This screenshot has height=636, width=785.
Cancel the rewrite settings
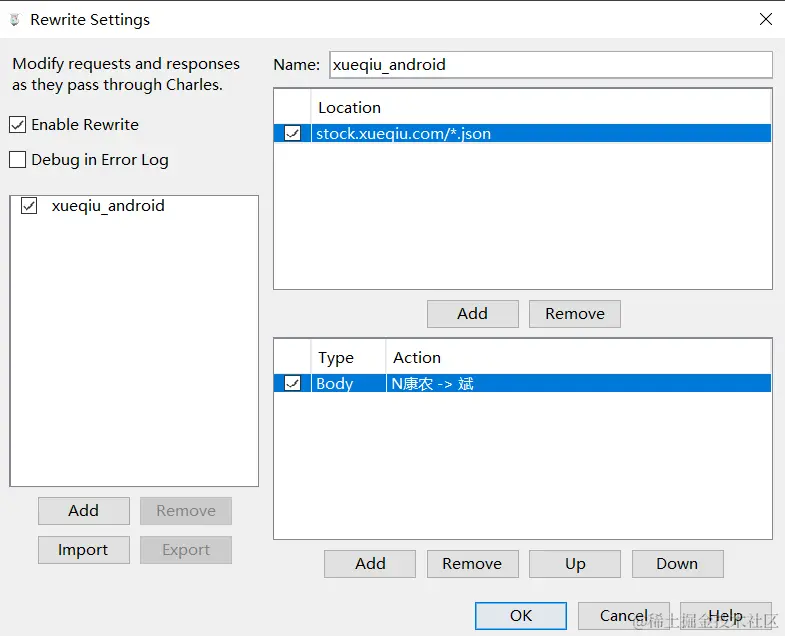click(x=624, y=615)
